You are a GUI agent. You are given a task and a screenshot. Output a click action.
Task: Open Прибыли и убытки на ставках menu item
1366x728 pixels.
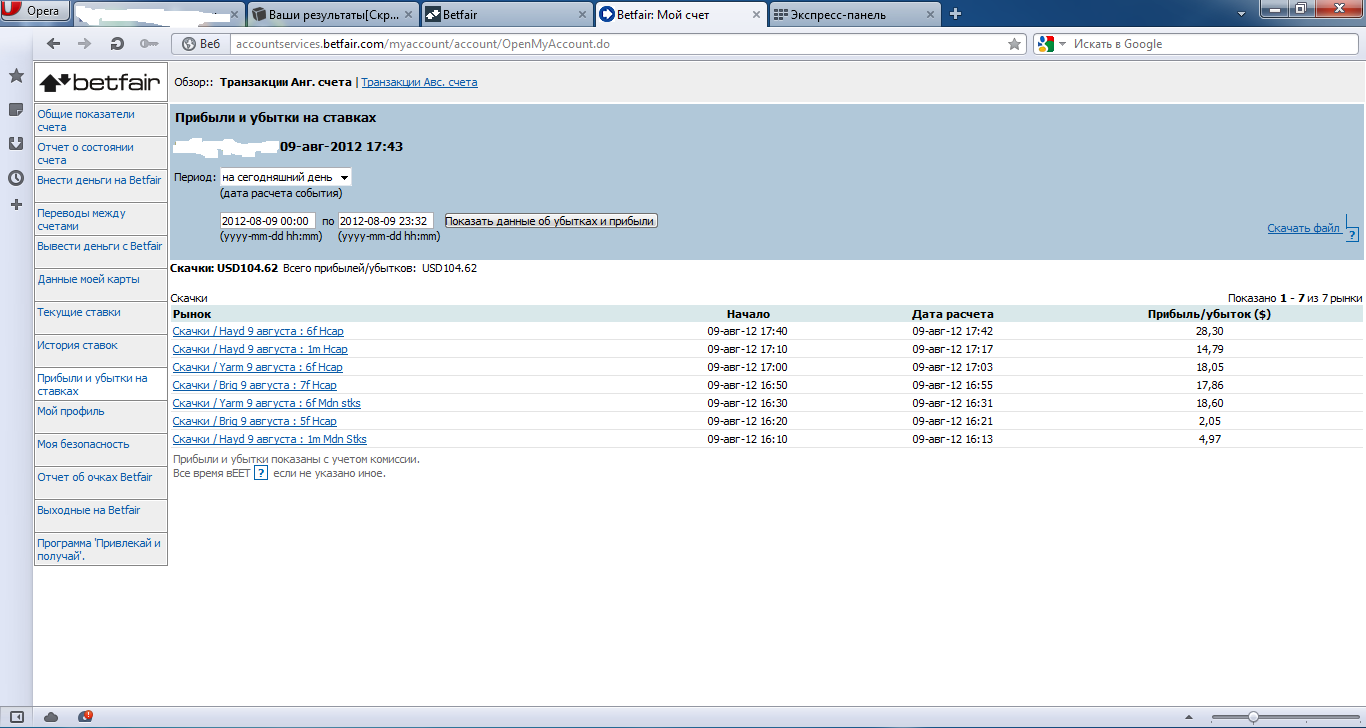(x=100, y=384)
